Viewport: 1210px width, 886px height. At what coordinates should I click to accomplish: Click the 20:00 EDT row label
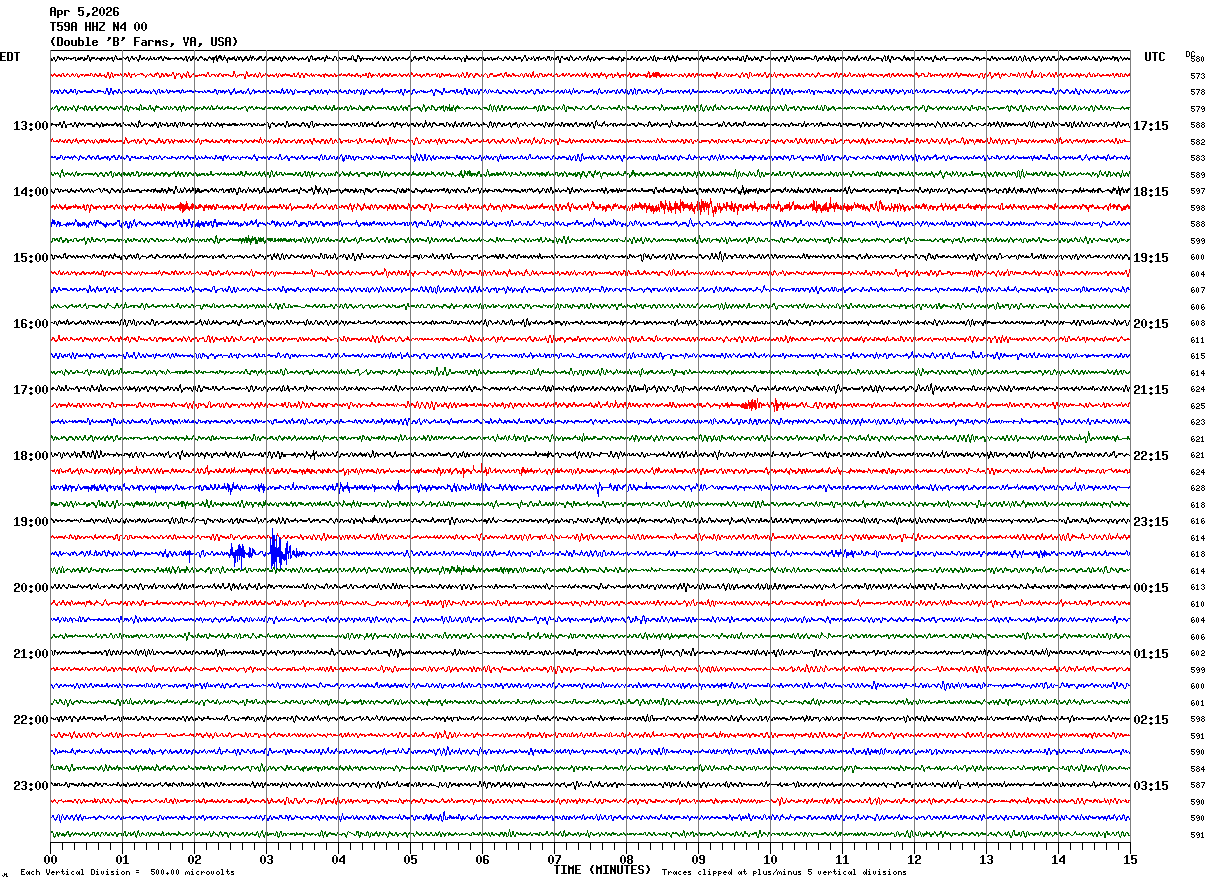(31, 588)
